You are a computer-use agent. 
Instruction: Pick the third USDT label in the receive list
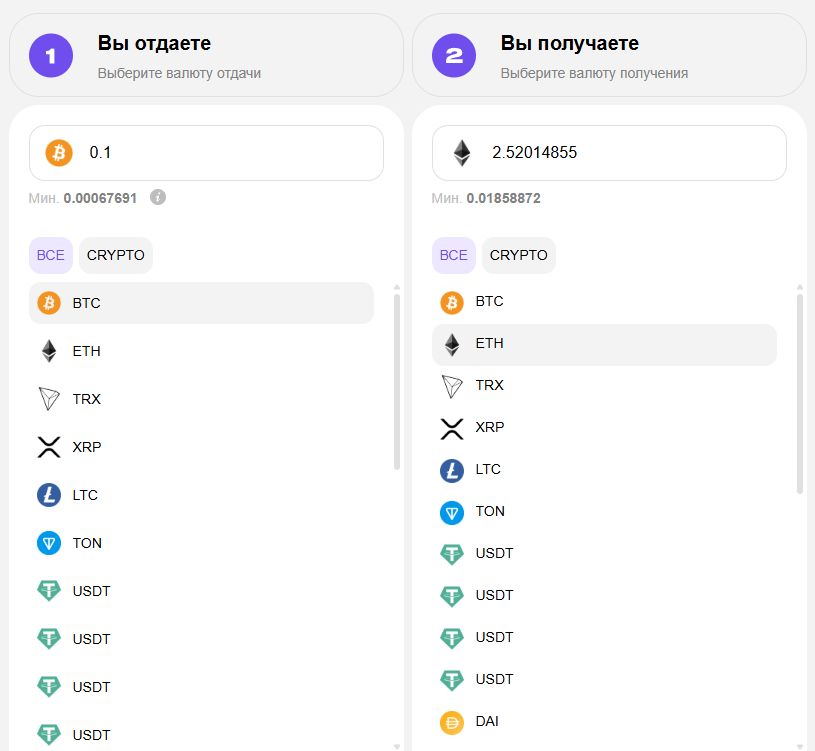[x=494, y=637]
